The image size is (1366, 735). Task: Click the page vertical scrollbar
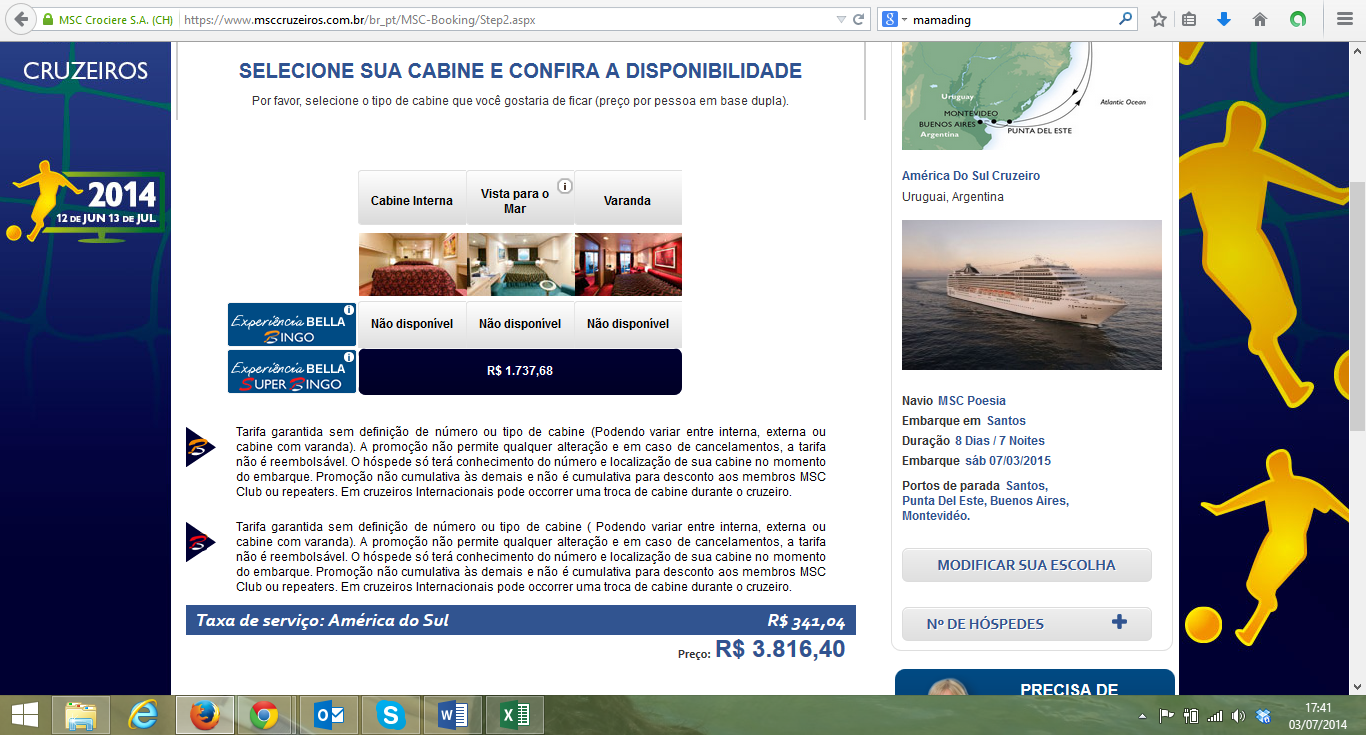click(x=1357, y=300)
